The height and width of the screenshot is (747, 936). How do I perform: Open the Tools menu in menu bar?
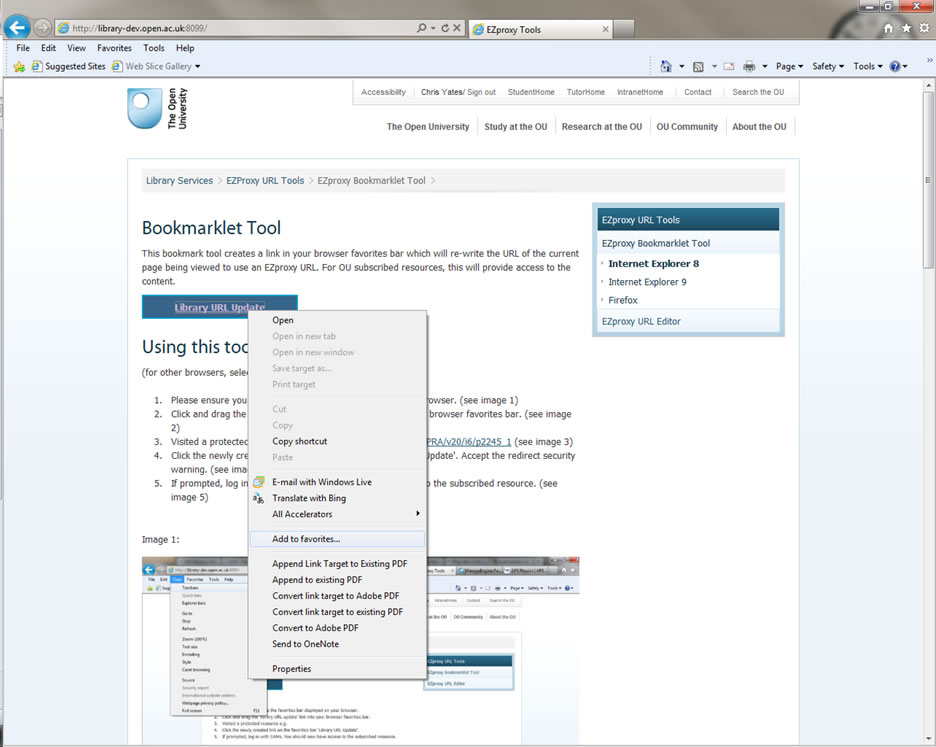(153, 48)
